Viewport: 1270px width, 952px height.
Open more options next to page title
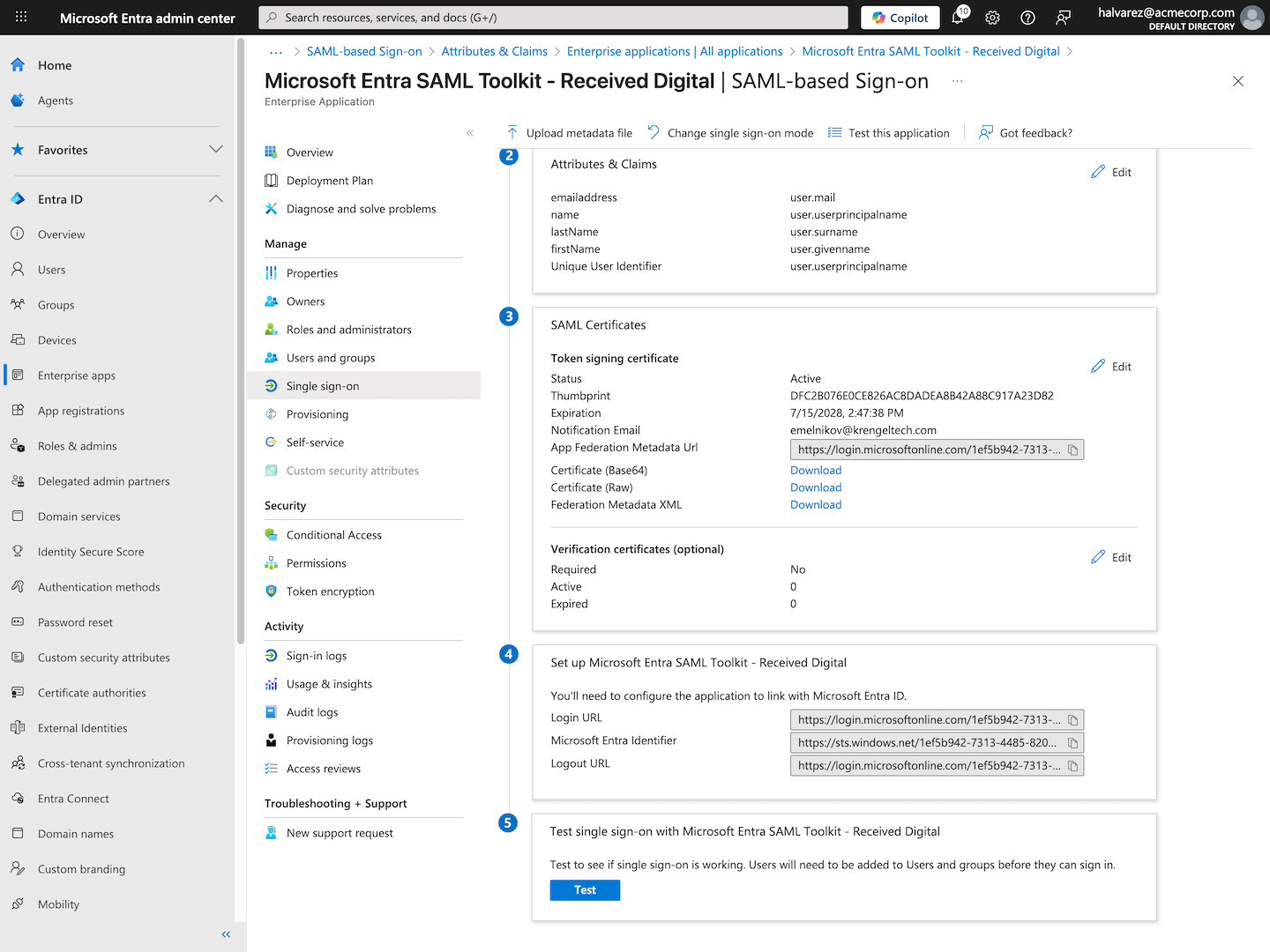[x=958, y=81]
